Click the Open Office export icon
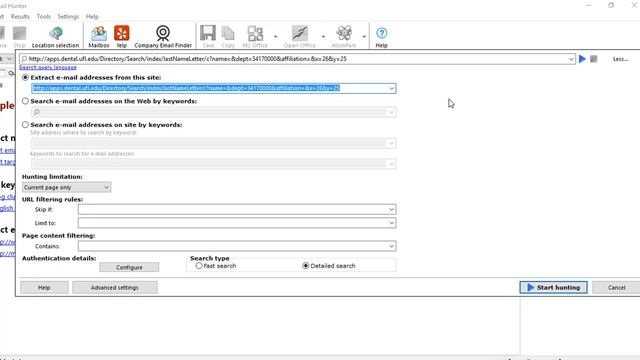This screenshot has width=640, height=360. click(x=300, y=37)
